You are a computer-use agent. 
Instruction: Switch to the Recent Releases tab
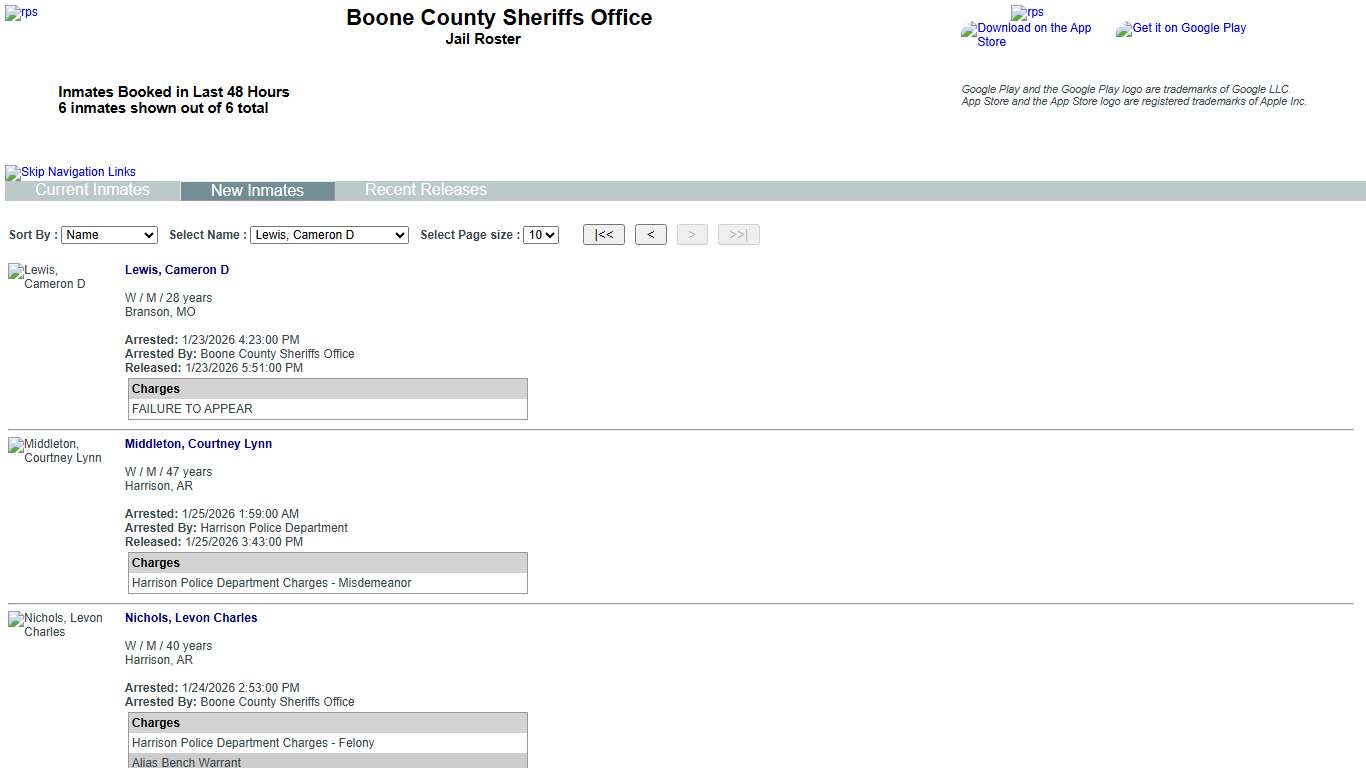click(x=425, y=190)
